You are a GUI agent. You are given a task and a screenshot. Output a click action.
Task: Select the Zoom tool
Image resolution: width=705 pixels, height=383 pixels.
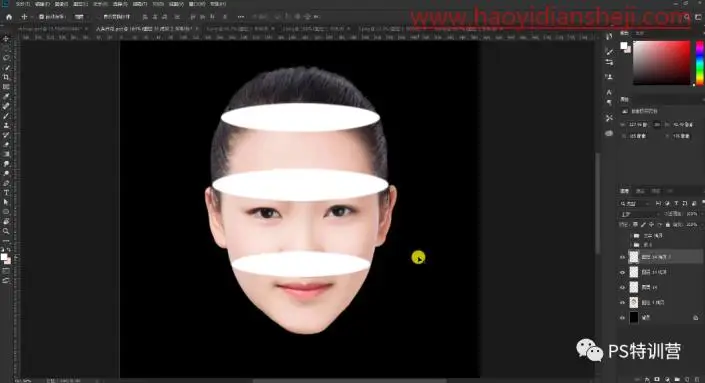pos(6,231)
